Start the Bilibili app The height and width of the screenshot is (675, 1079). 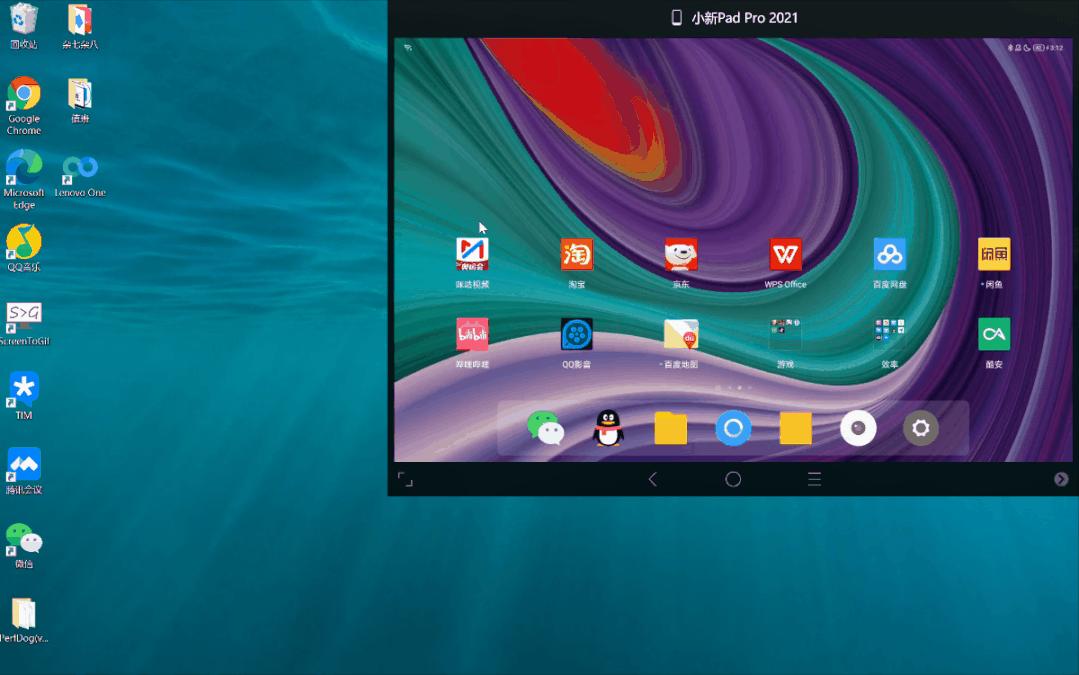pyautogui.click(x=471, y=334)
